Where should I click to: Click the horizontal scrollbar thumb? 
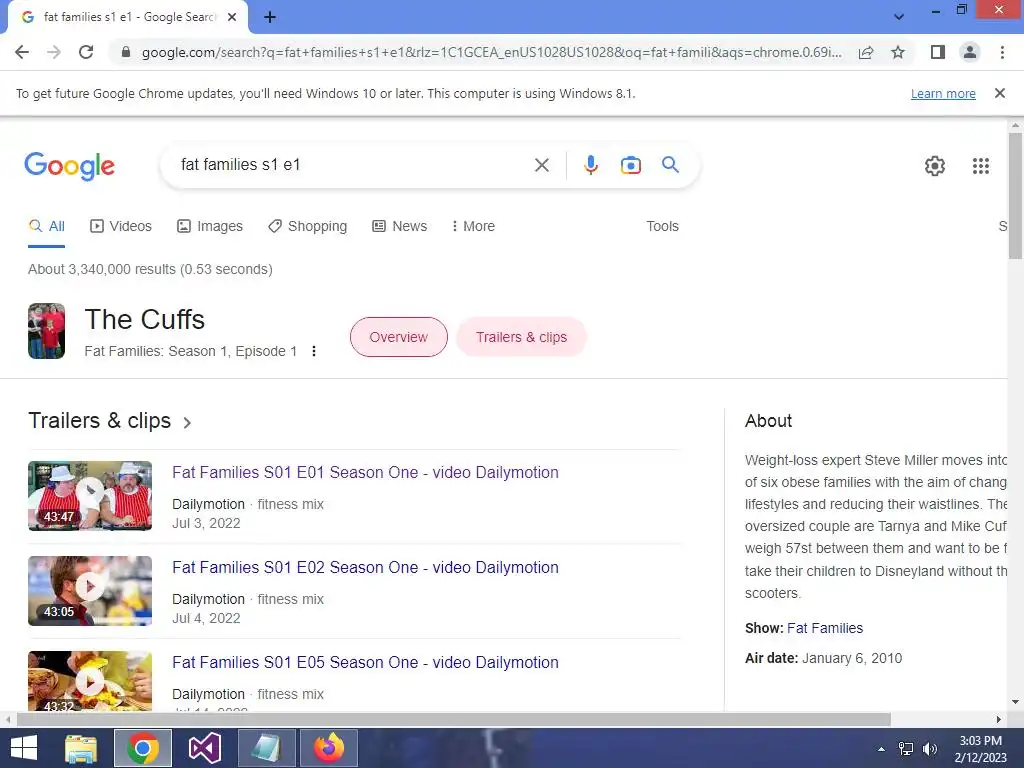(454, 719)
